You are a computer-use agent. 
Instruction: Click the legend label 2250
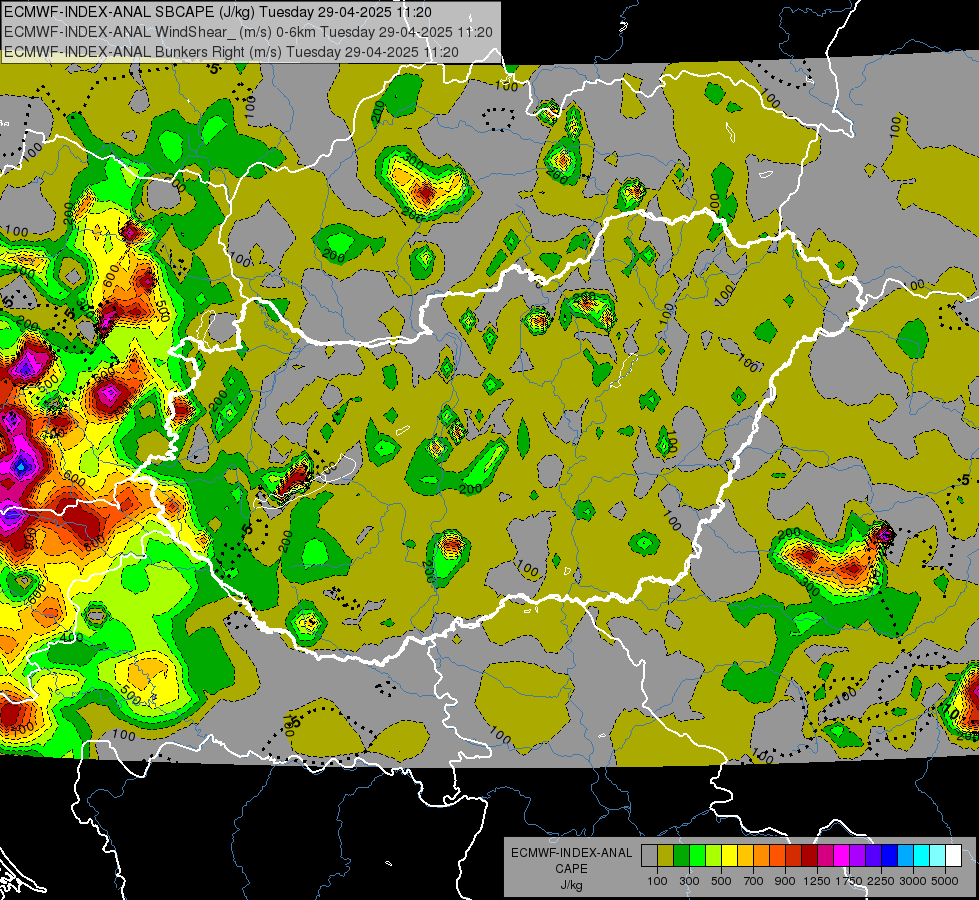click(x=881, y=881)
